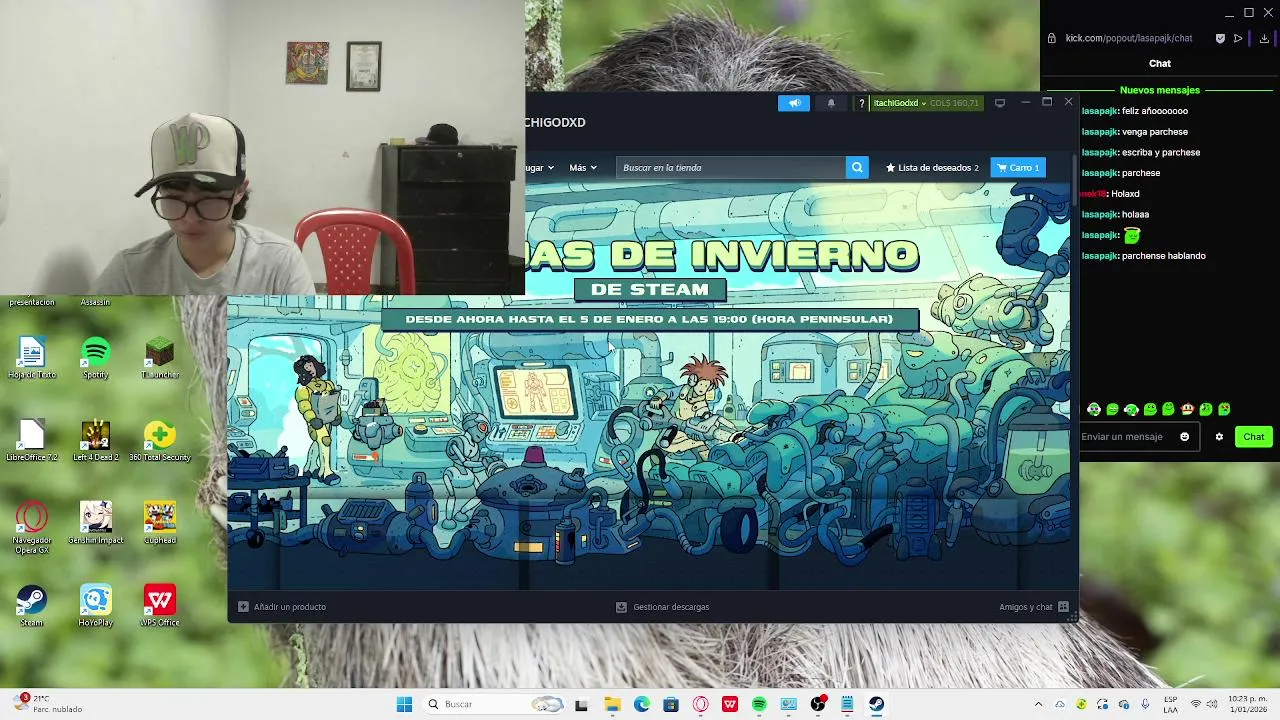The height and width of the screenshot is (720, 1280).
Task: Click the Steam announcements megaphone icon
Action: tap(794, 103)
